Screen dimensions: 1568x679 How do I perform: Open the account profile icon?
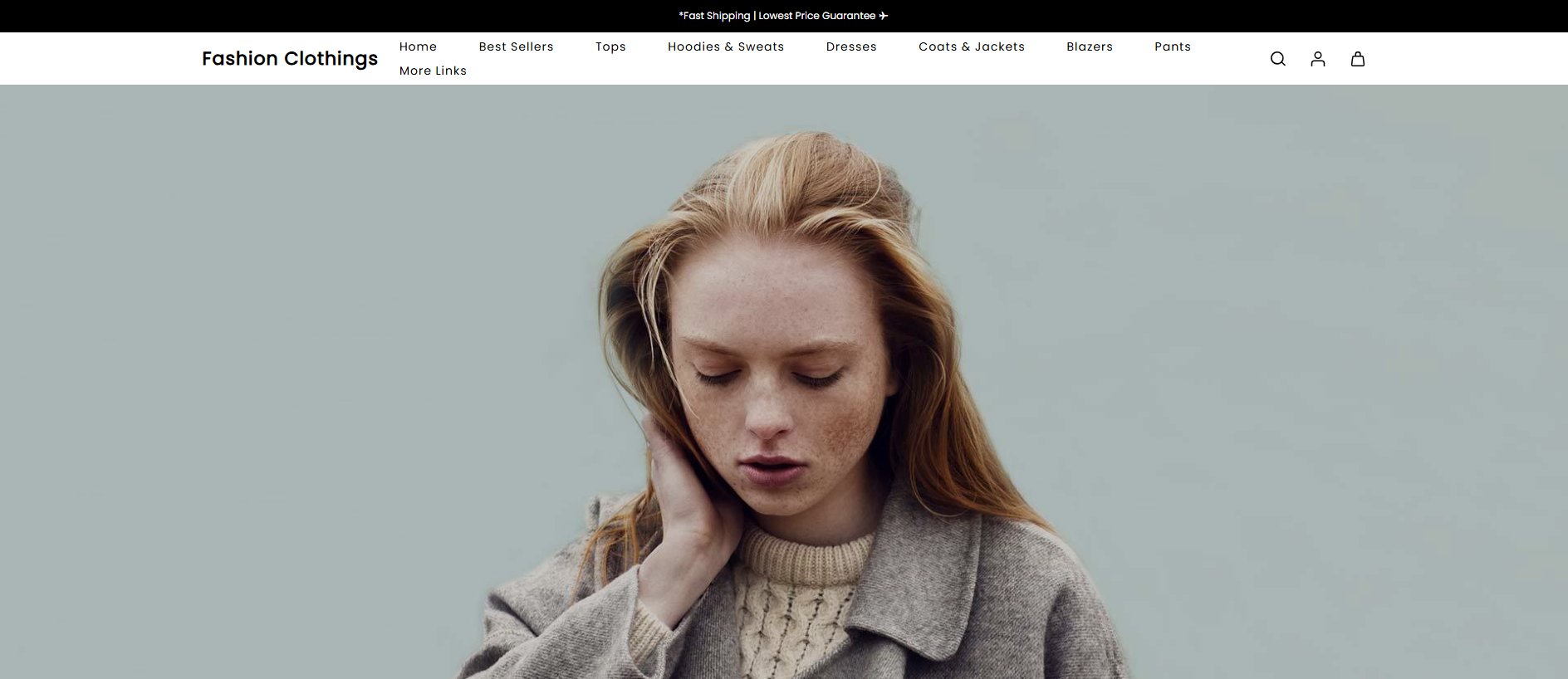(x=1318, y=59)
